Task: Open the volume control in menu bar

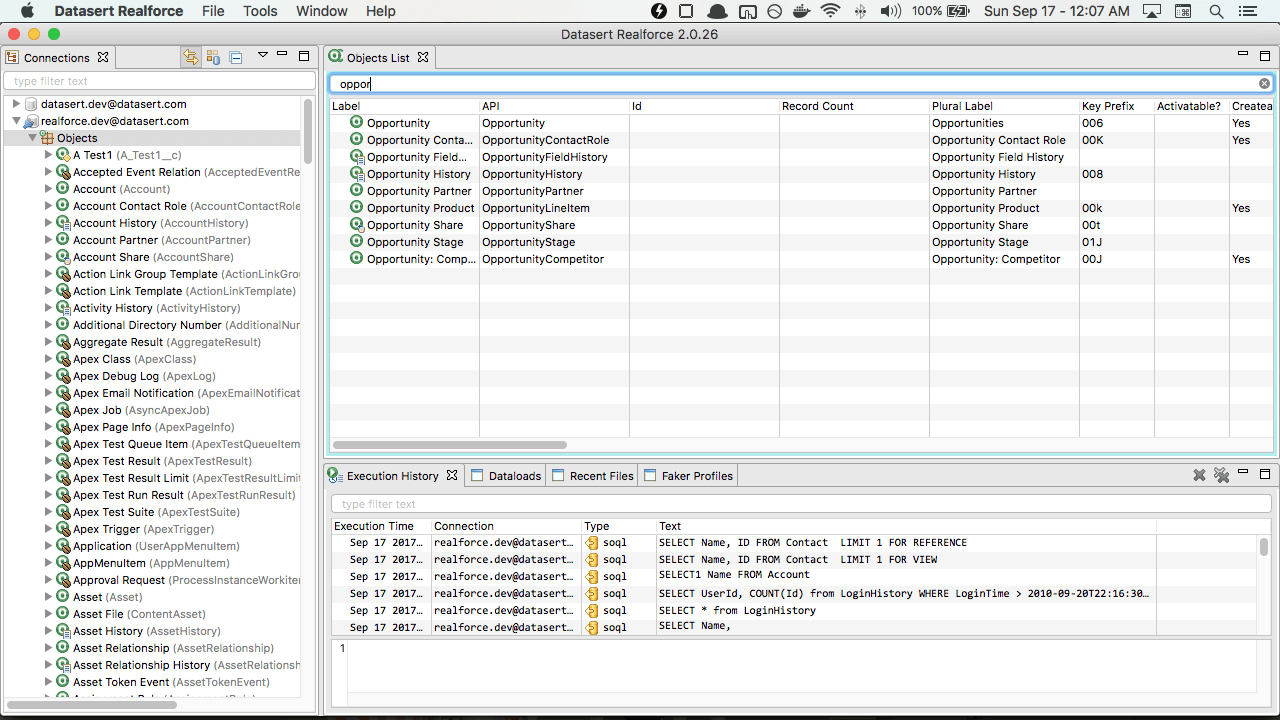Action: click(x=890, y=11)
